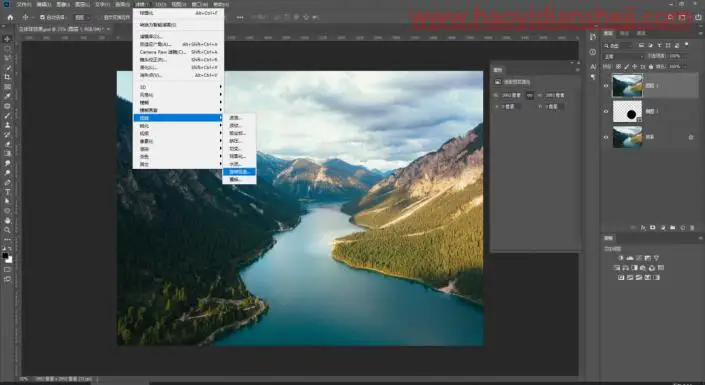The image size is (705, 385).
Task: Add a layer style with fx icon
Action: coord(643,228)
